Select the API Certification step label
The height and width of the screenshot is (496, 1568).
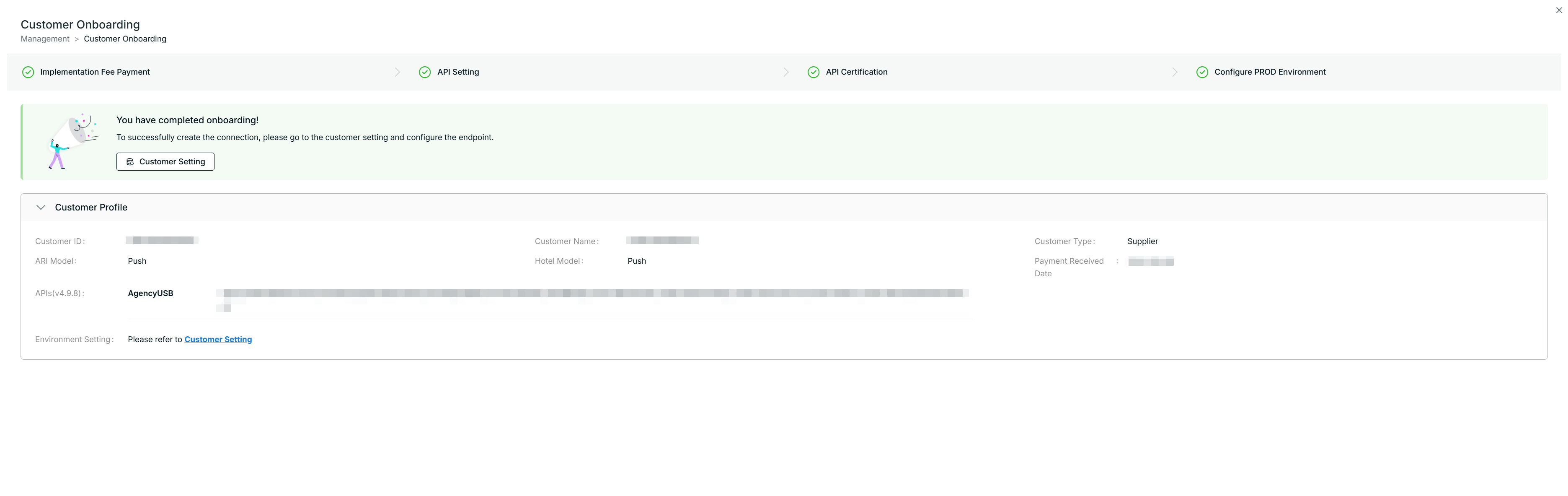856,72
